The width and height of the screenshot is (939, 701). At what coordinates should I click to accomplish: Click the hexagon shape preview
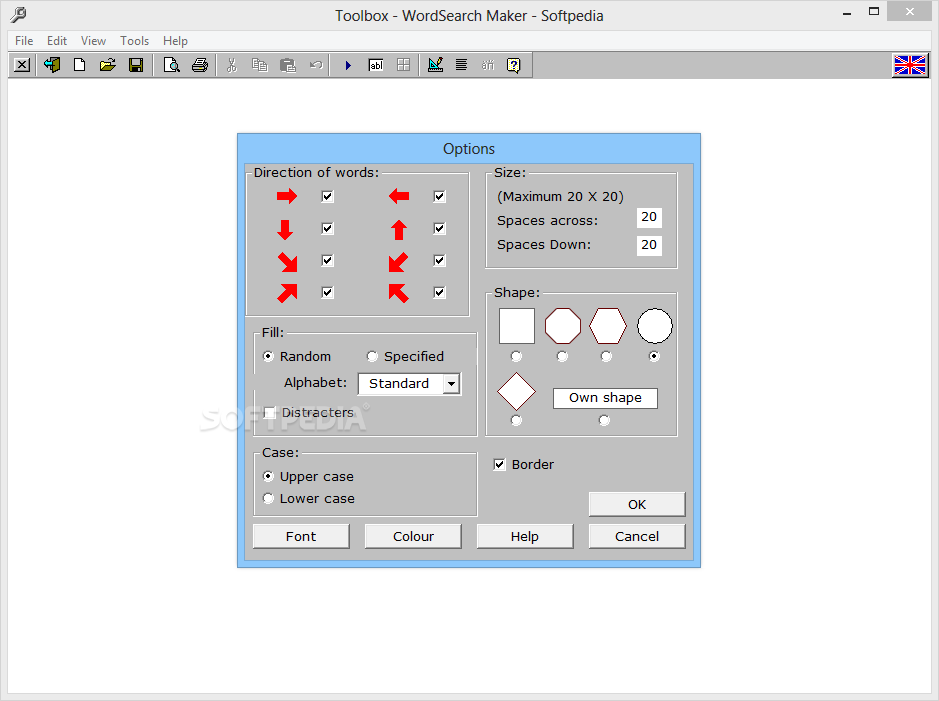[608, 326]
